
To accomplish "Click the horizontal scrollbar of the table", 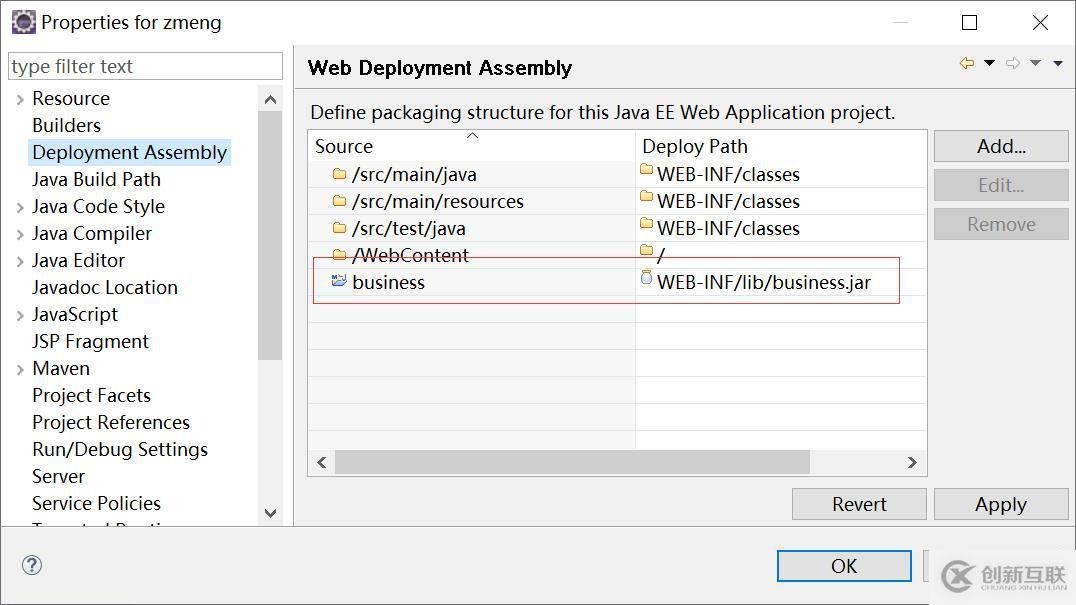I will click(x=571, y=462).
